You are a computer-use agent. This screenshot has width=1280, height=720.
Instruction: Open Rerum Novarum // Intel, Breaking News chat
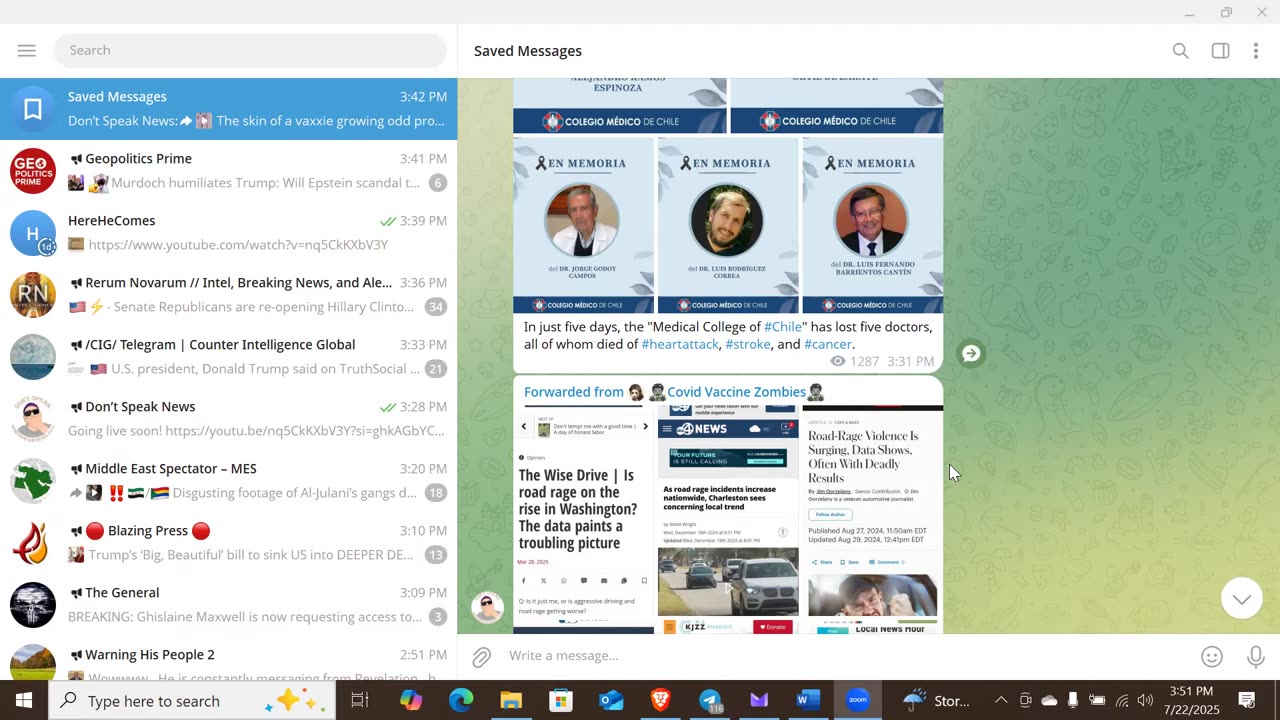[x=228, y=295]
